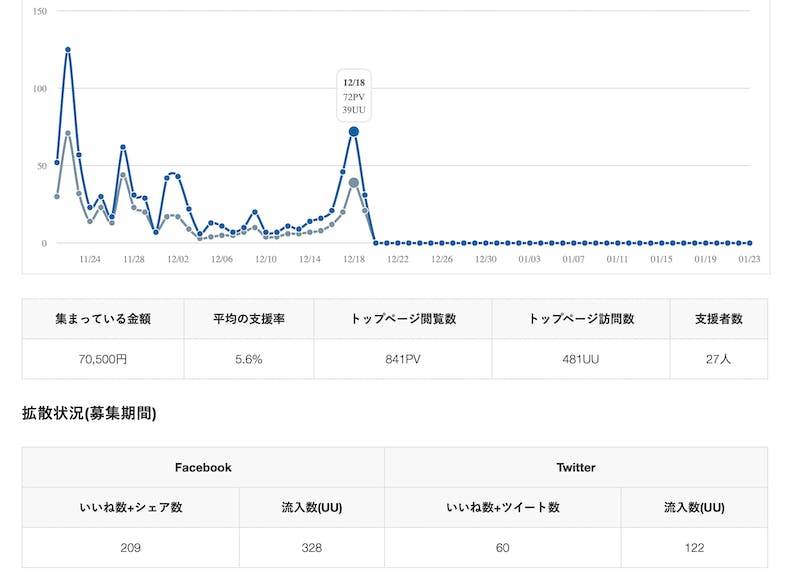This screenshot has height=580, width=789.
Task: Select the highest blue peak near 125 page views
Action: click(68, 49)
